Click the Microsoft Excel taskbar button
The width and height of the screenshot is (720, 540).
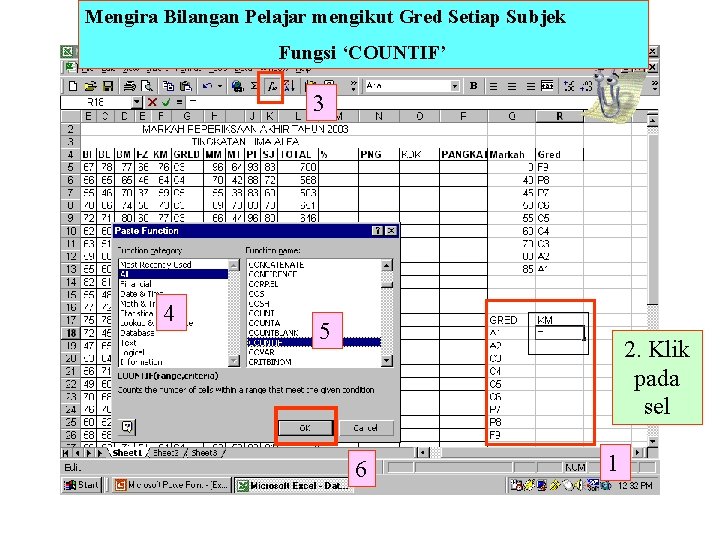294,485
